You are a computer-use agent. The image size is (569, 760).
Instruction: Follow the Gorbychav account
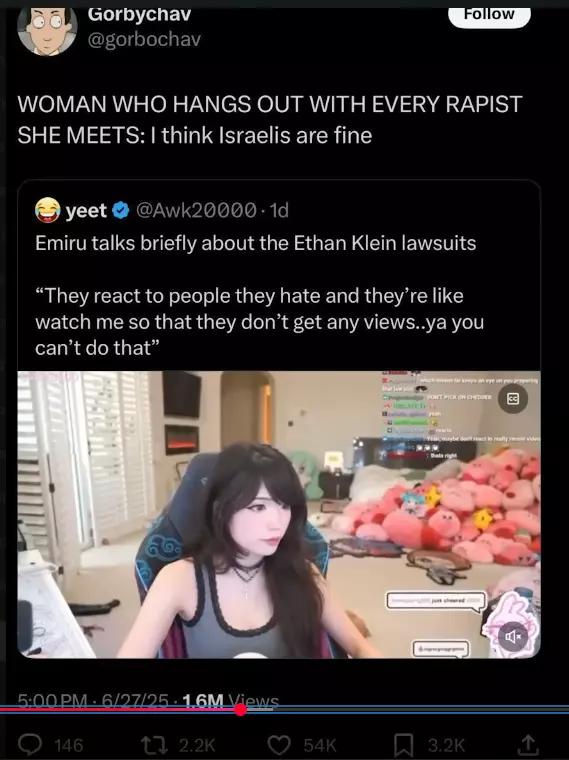[489, 16]
